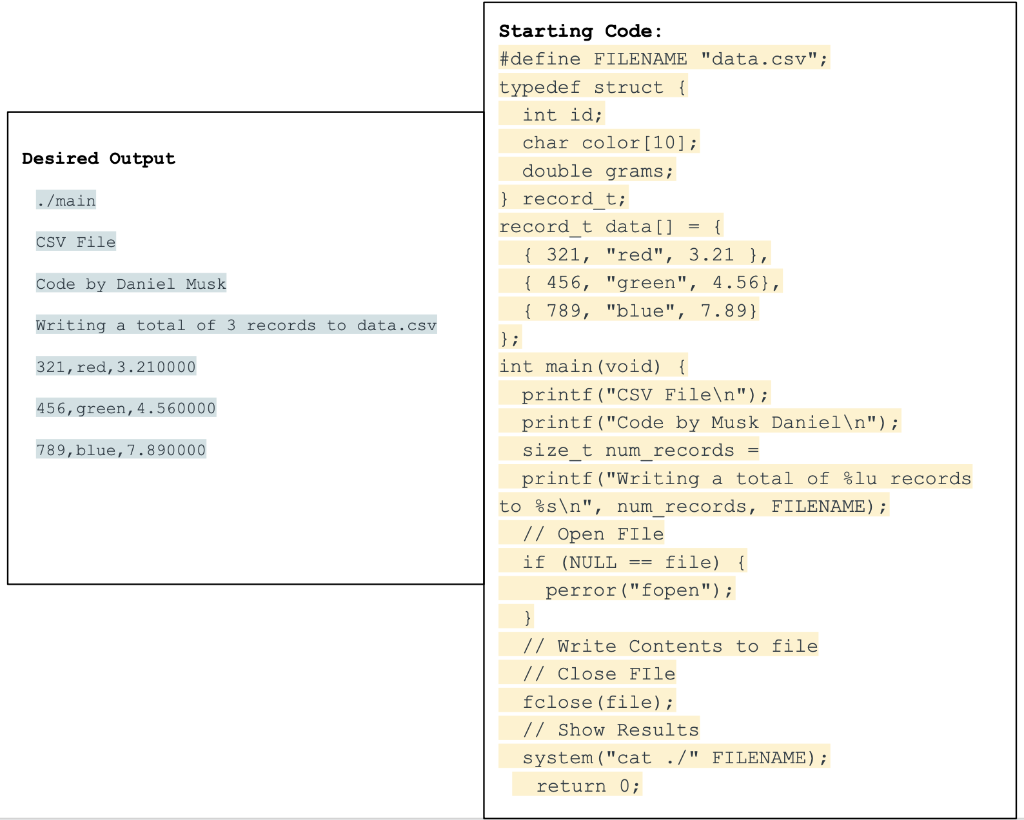Select the double grams member line

tap(586, 170)
